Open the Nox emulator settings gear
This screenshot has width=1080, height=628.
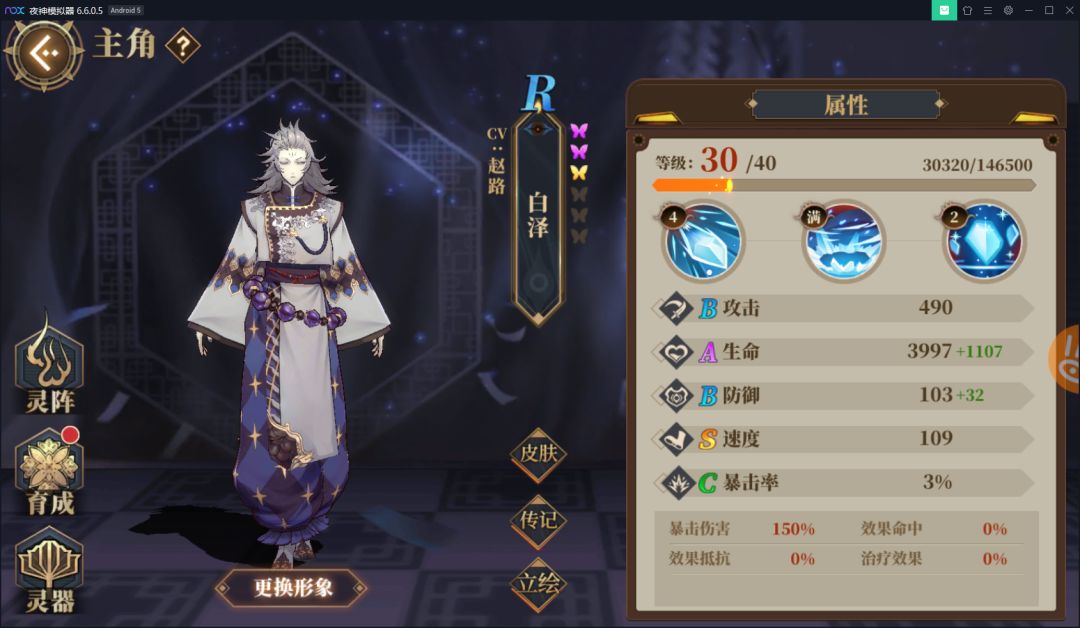pos(1008,10)
